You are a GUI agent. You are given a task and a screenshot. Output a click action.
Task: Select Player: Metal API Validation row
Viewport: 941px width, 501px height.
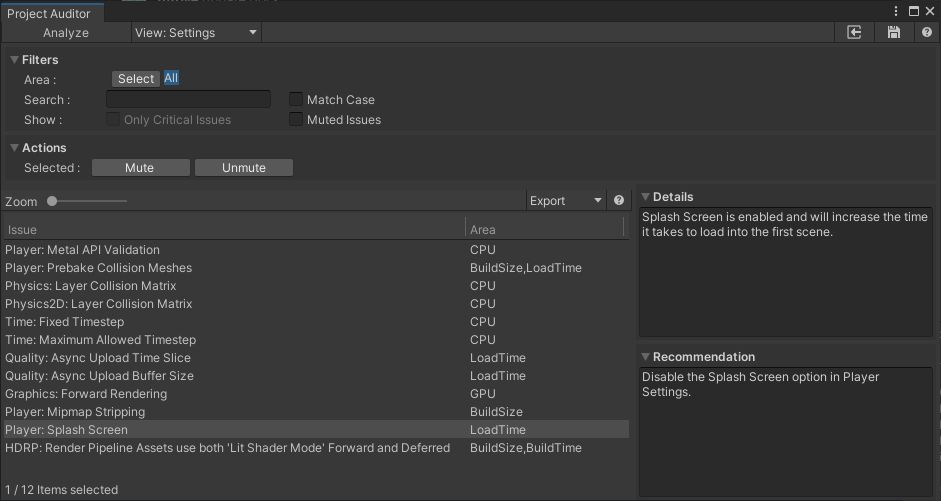coord(316,250)
